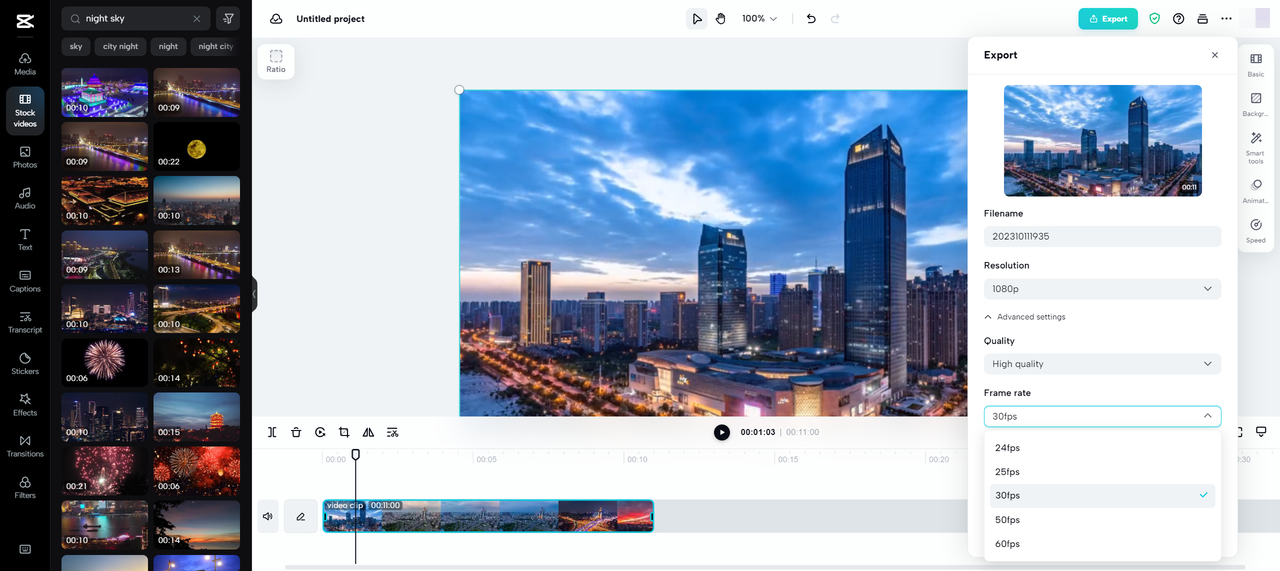Screen dimensions: 1280x571
Task: Open the Filters panel
Action: (x=25, y=487)
